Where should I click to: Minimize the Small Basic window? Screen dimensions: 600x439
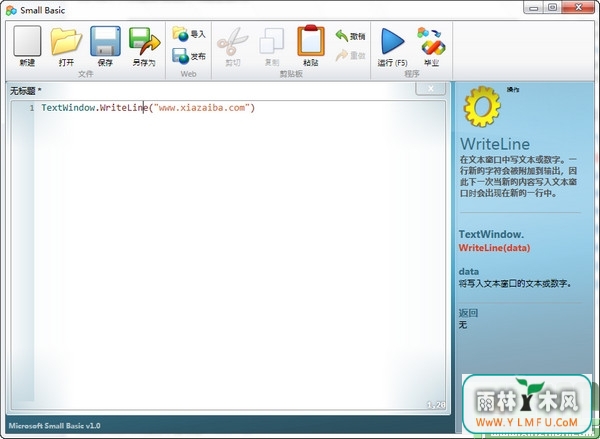(534, 8)
